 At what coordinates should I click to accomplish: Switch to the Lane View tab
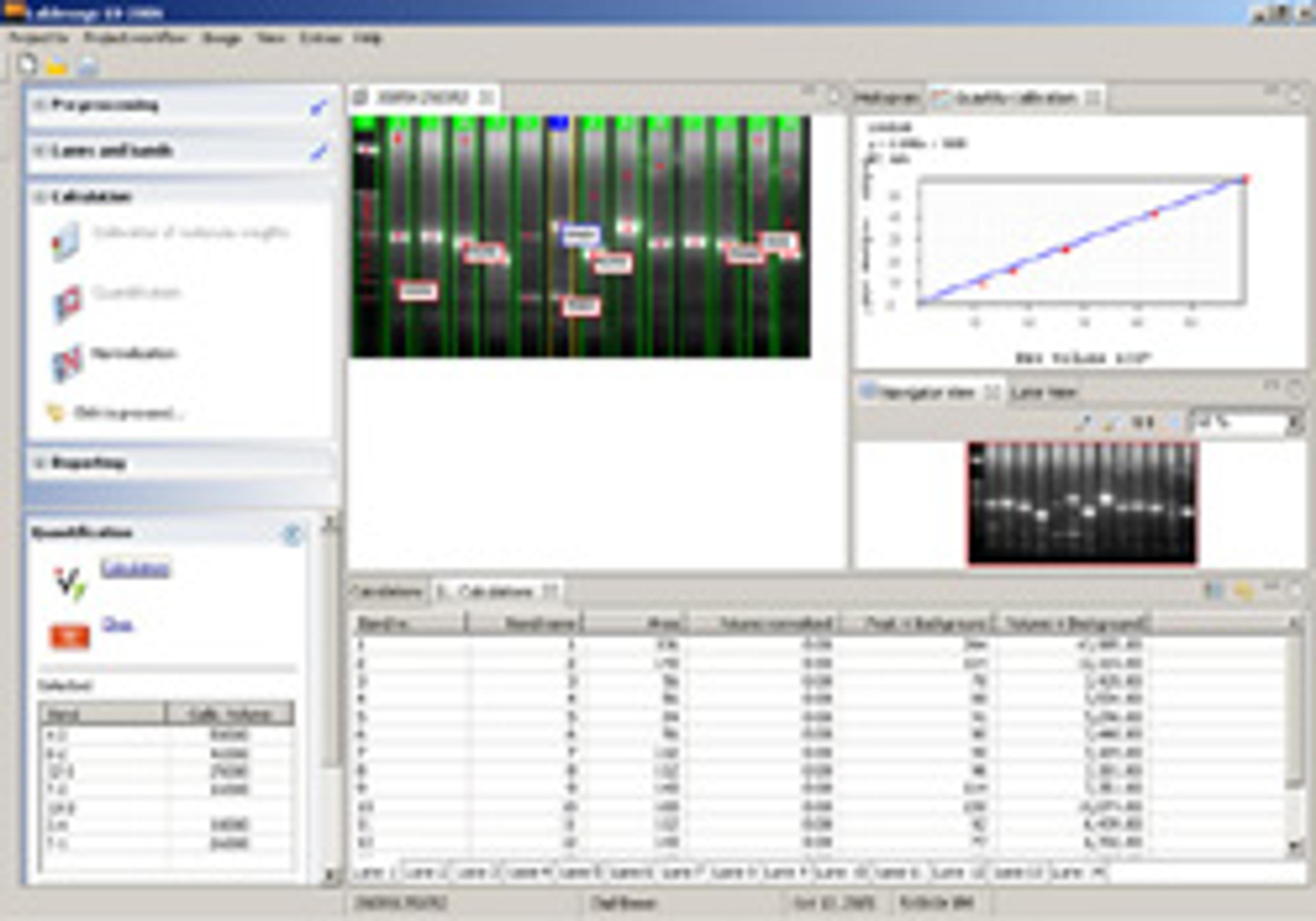[1043, 393]
